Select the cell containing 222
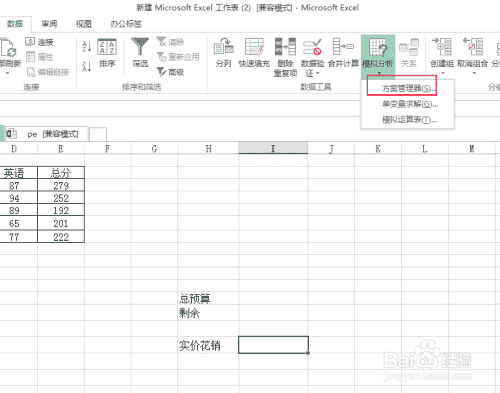500x393 pixels. pyautogui.click(x=61, y=237)
